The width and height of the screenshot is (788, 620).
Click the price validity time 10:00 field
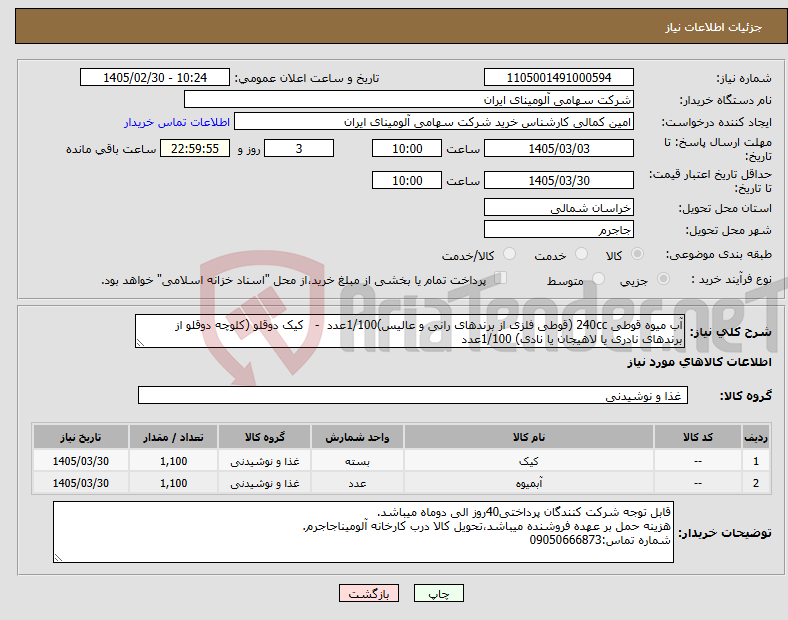(x=407, y=180)
